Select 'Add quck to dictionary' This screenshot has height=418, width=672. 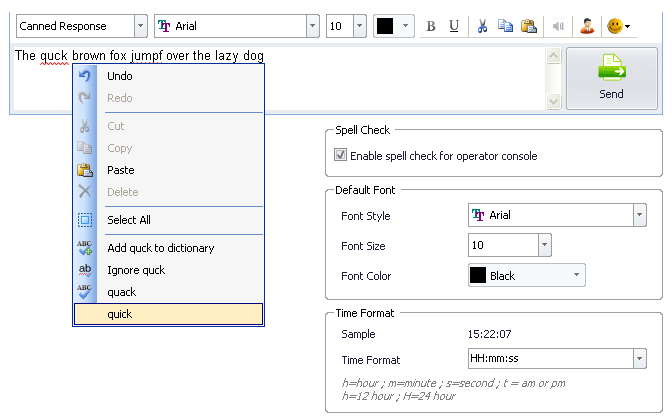168,248
